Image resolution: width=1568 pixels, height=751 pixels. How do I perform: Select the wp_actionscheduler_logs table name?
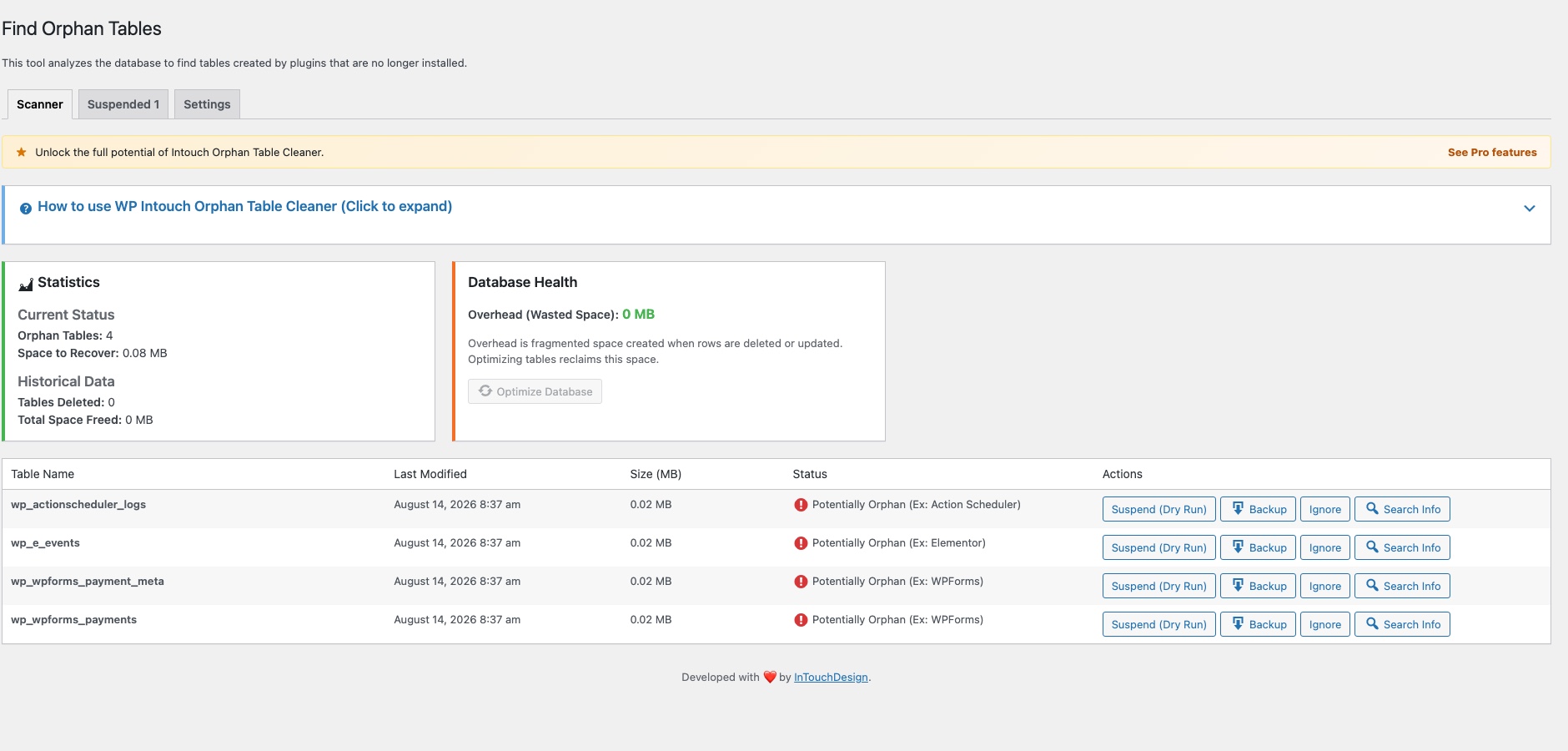coord(78,504)
